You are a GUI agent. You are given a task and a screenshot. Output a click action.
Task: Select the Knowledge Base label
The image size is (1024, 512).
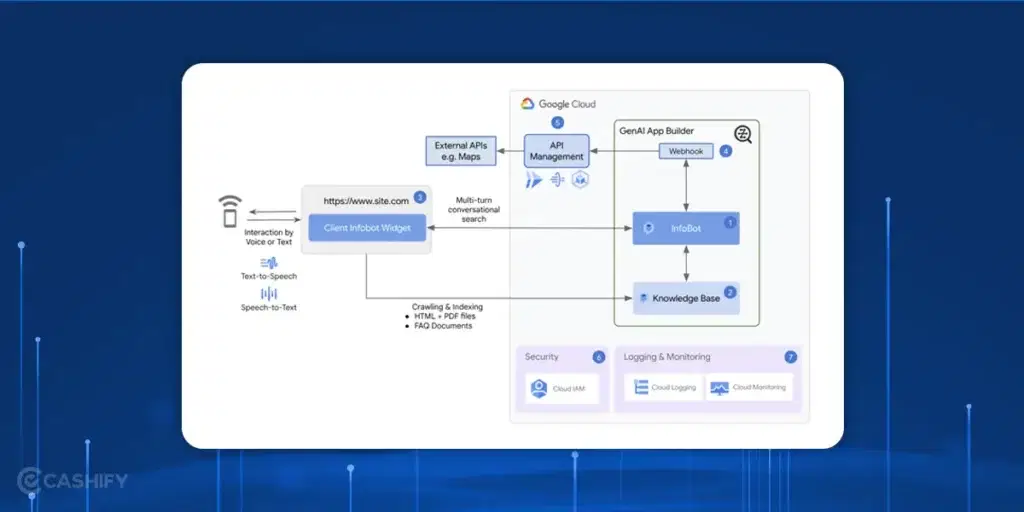(686, 298)
